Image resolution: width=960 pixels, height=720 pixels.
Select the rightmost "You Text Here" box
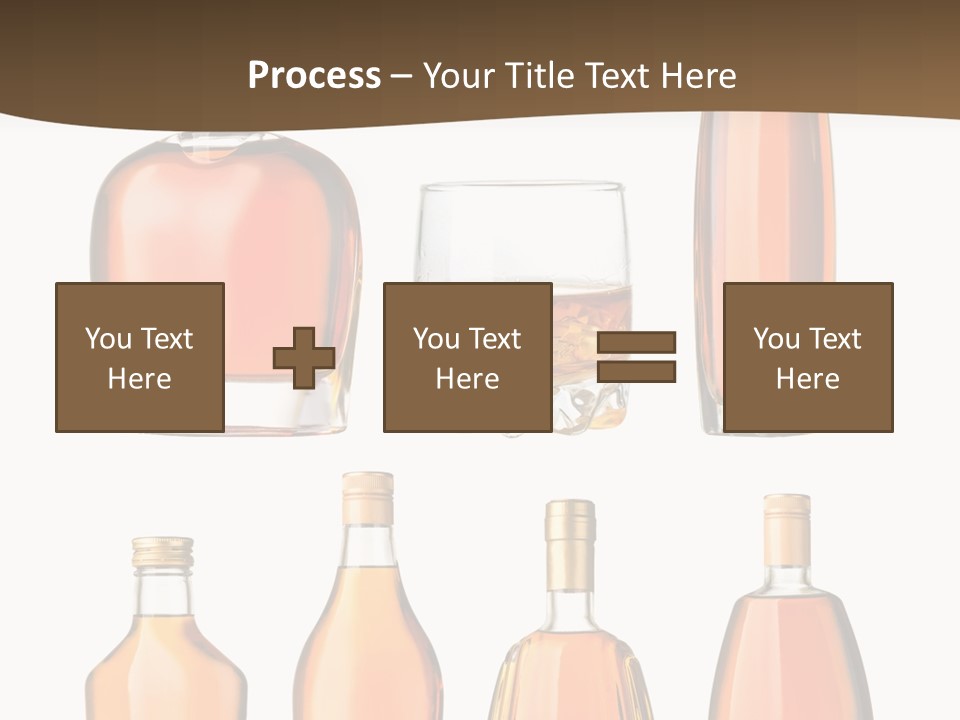[x=807, y=357]
